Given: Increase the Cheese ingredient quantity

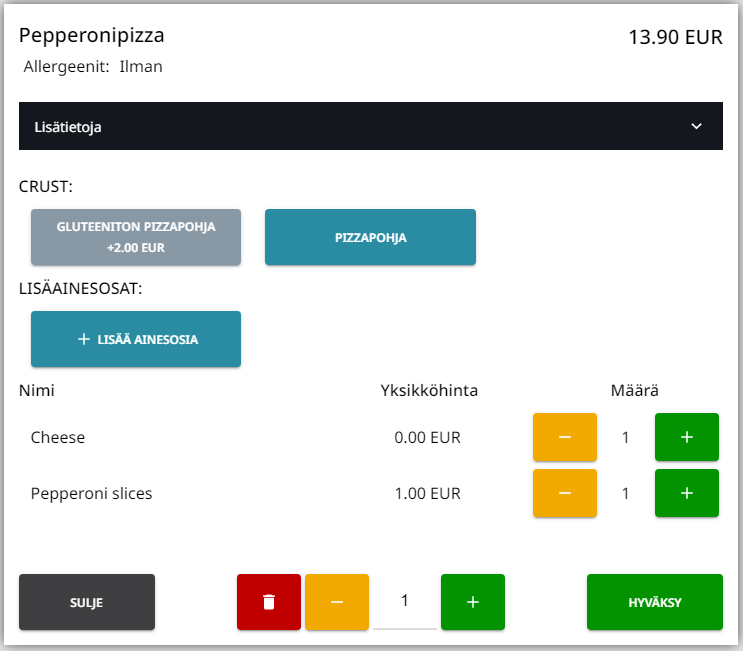Looking at the screenshot, I should click(686, 438).
